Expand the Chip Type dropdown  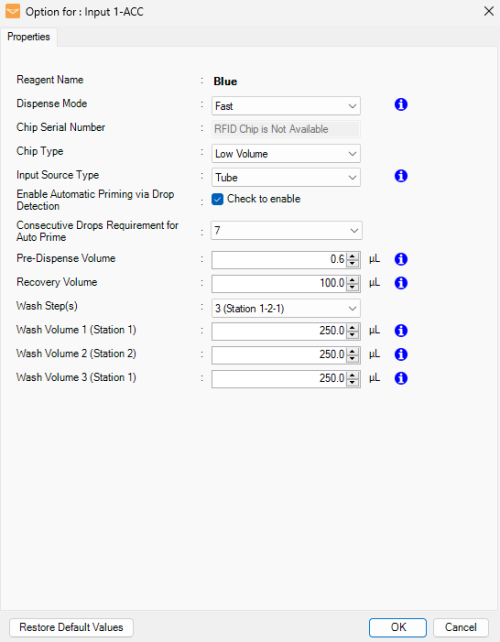[x=286, y=154]
